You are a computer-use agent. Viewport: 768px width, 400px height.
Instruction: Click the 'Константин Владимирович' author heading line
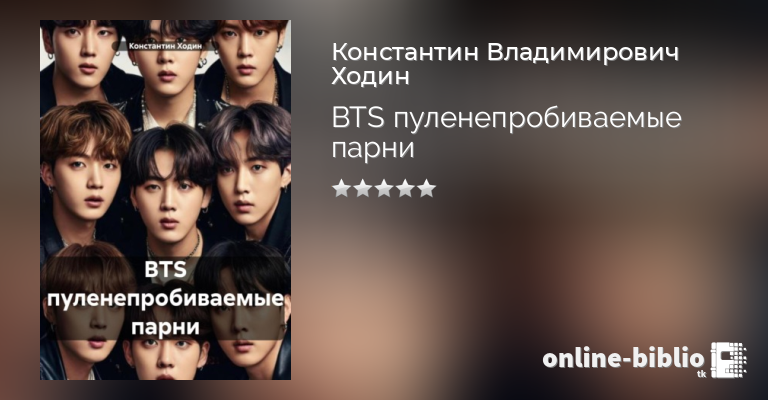coord(505,52)
